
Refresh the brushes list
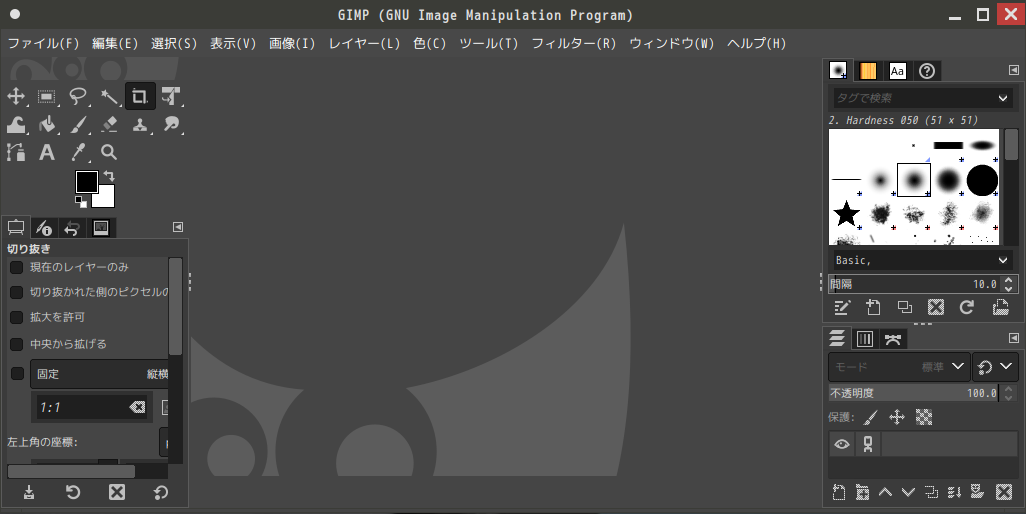[967, 307]
